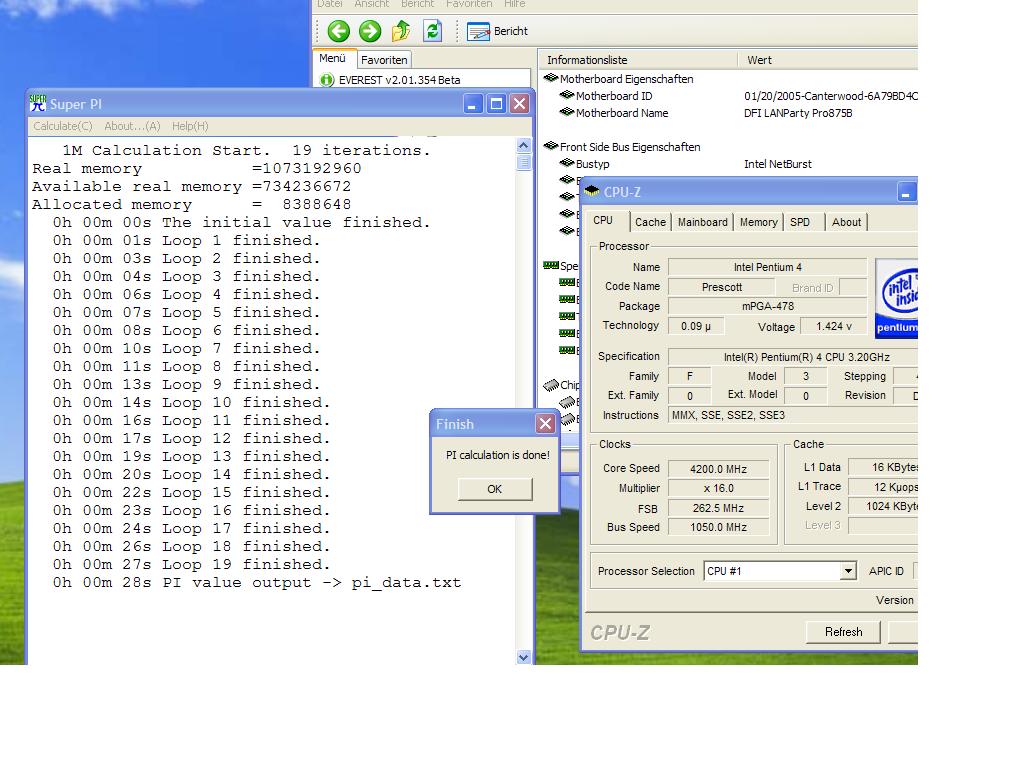Image resolution: width=1016 pixels, height=762 pixels.
Task: Minimize the Super PI window
Action: [474, 104]
